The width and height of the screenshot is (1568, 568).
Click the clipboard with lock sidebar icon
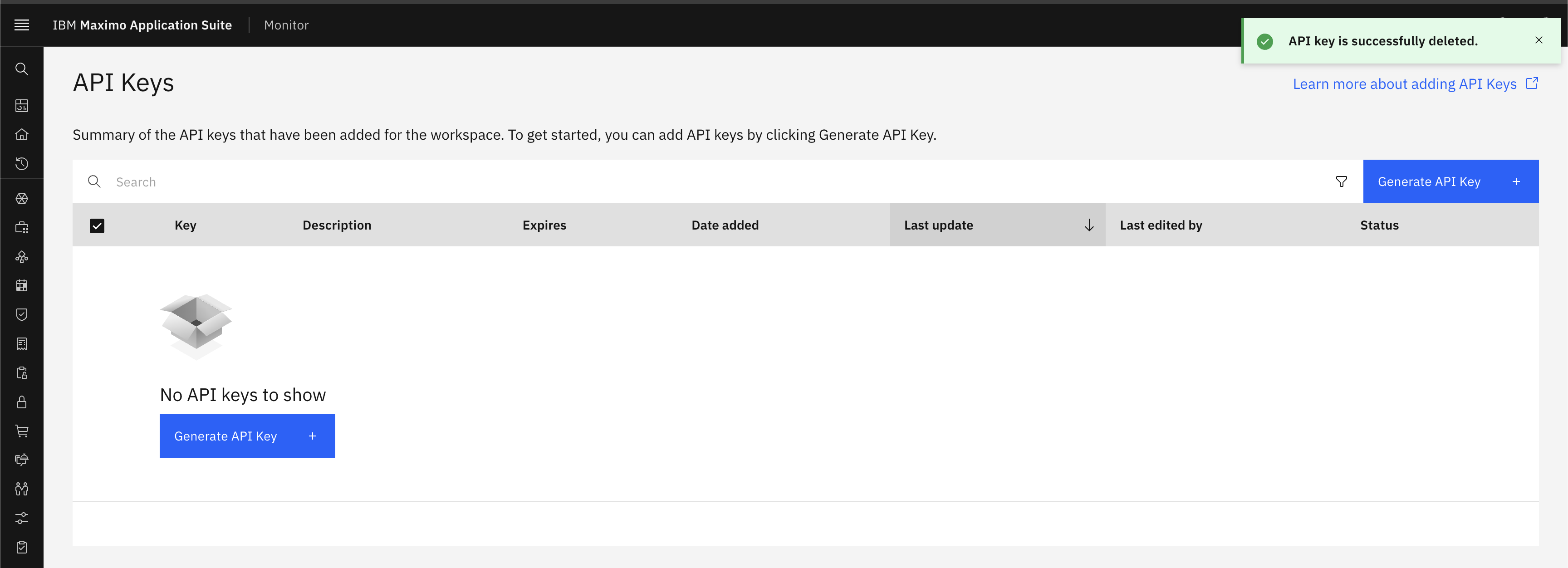tap(22, 372)
